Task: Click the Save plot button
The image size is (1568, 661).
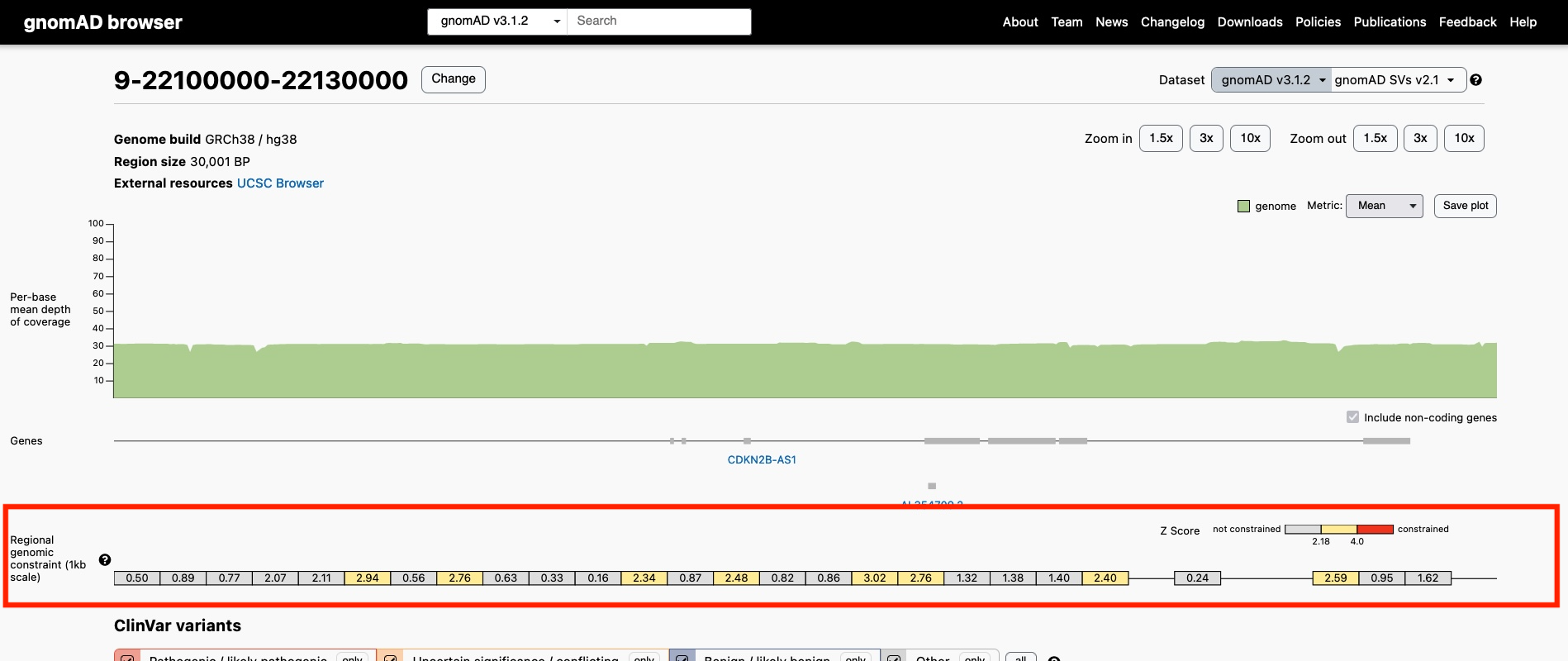Action: point(1465,206)
